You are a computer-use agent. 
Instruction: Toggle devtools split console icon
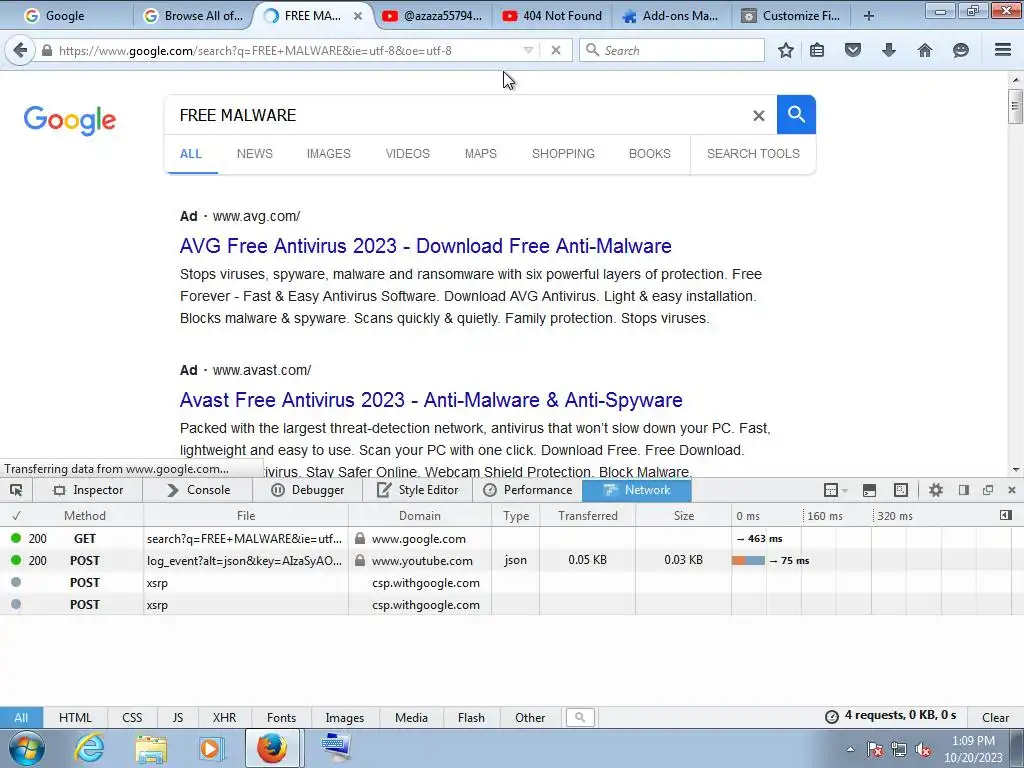869,490
